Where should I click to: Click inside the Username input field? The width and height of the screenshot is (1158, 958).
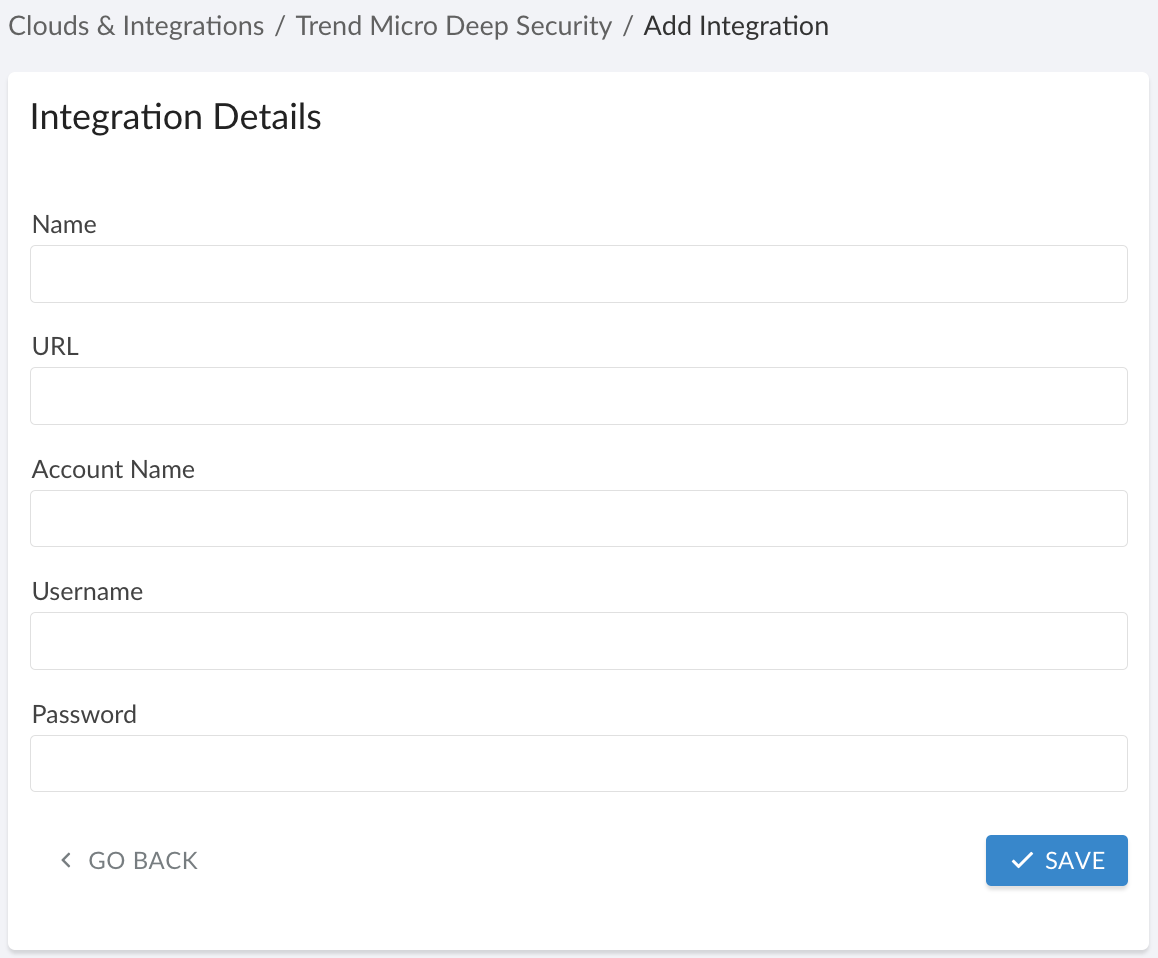[578, 641]
